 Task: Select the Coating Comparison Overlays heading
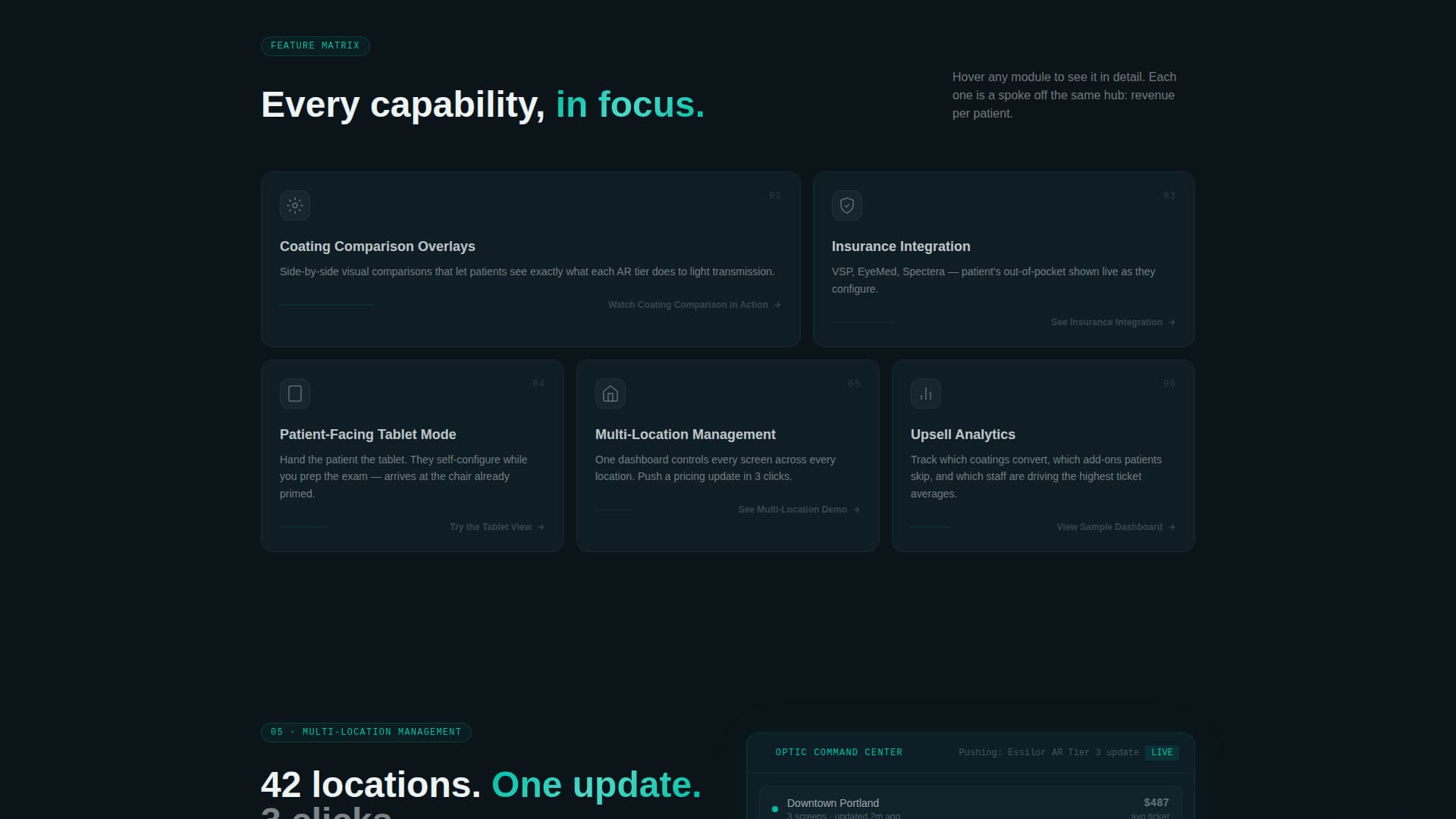[378, 246]
